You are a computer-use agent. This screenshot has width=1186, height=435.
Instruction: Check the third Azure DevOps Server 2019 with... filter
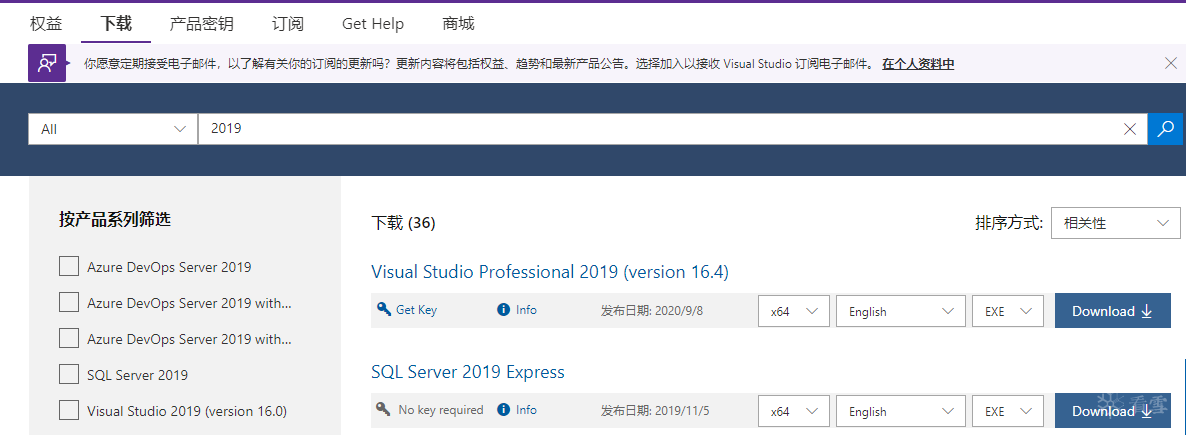pyautogui.click(x=69, y=338)
